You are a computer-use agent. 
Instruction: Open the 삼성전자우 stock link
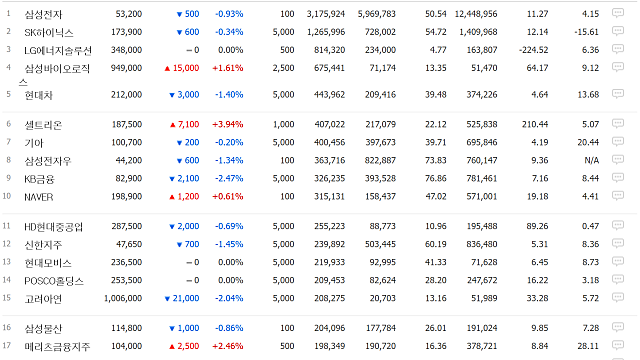coord(48,161)
